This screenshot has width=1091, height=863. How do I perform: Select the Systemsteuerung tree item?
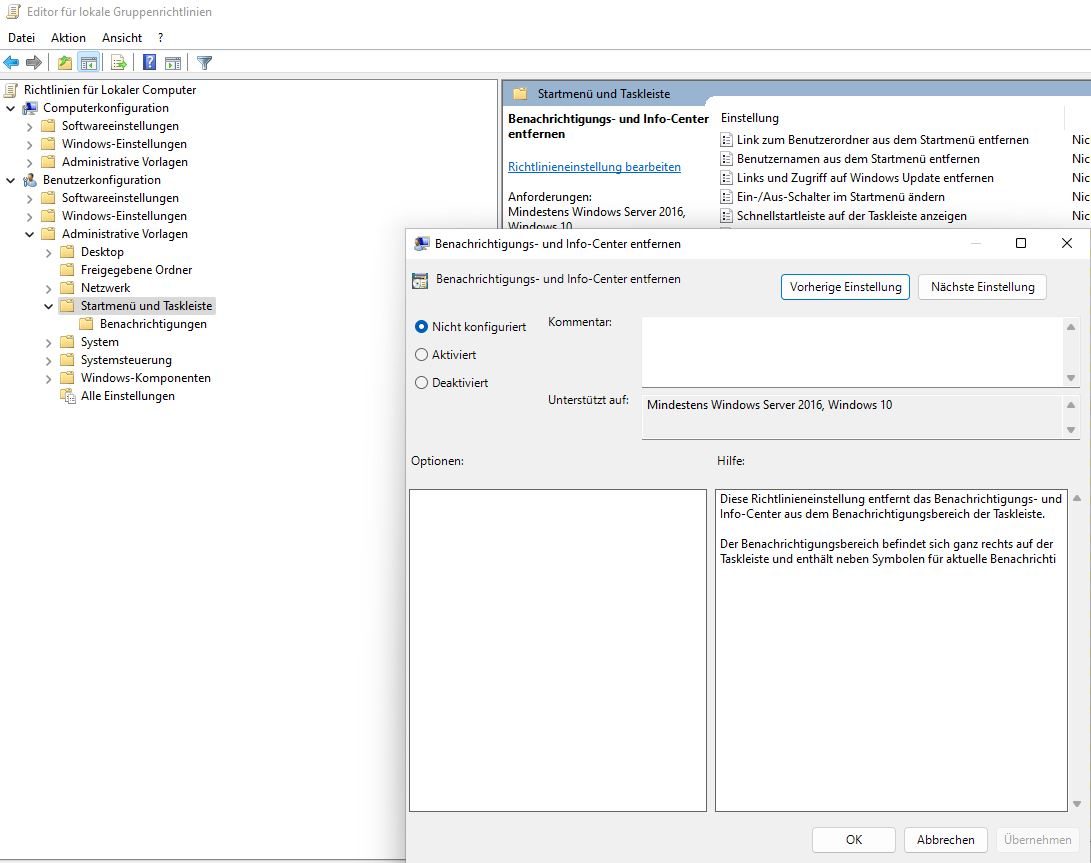[126, 360]
